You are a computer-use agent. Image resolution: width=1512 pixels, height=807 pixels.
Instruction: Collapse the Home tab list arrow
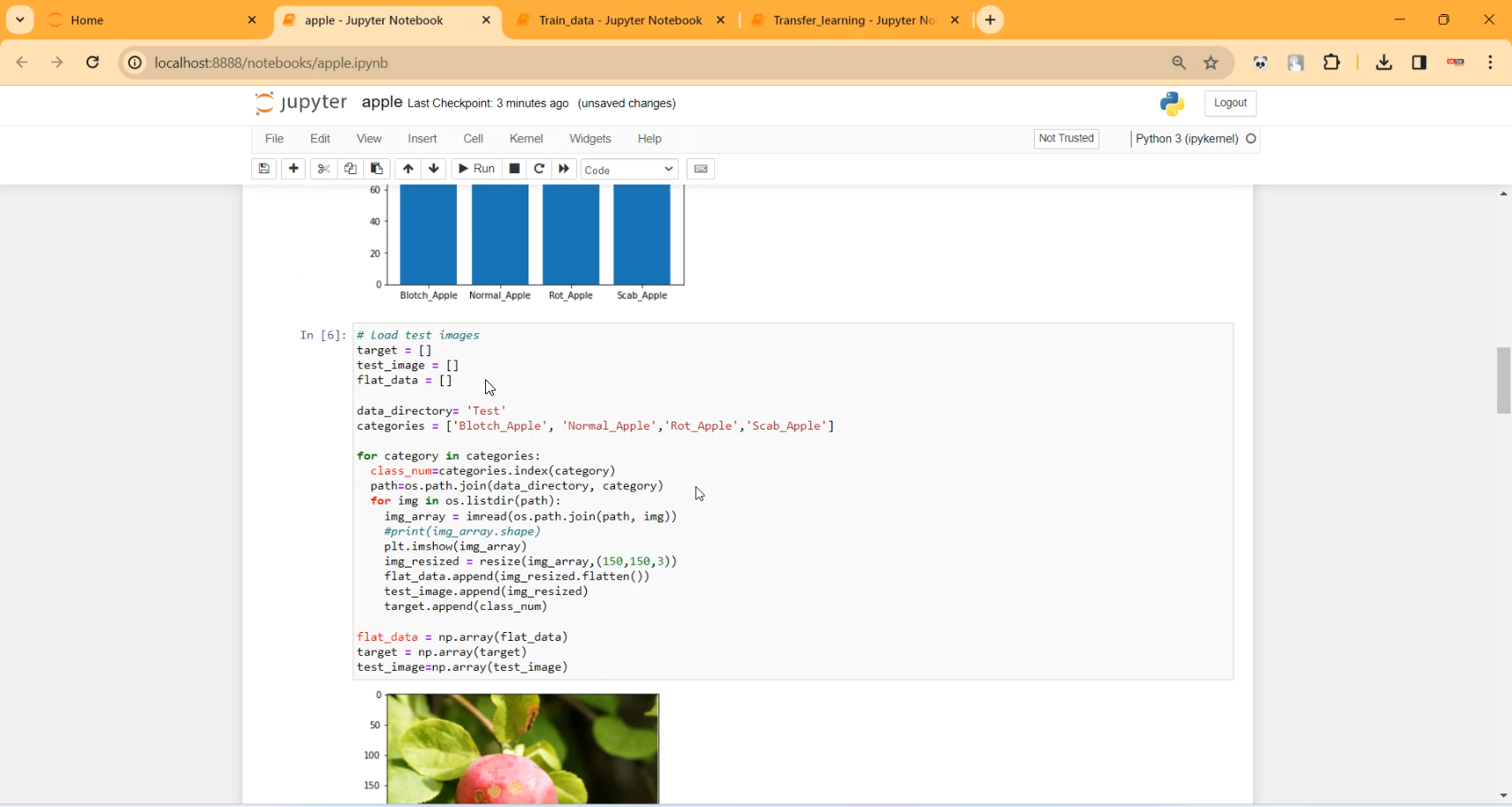[x=19, y=19]
